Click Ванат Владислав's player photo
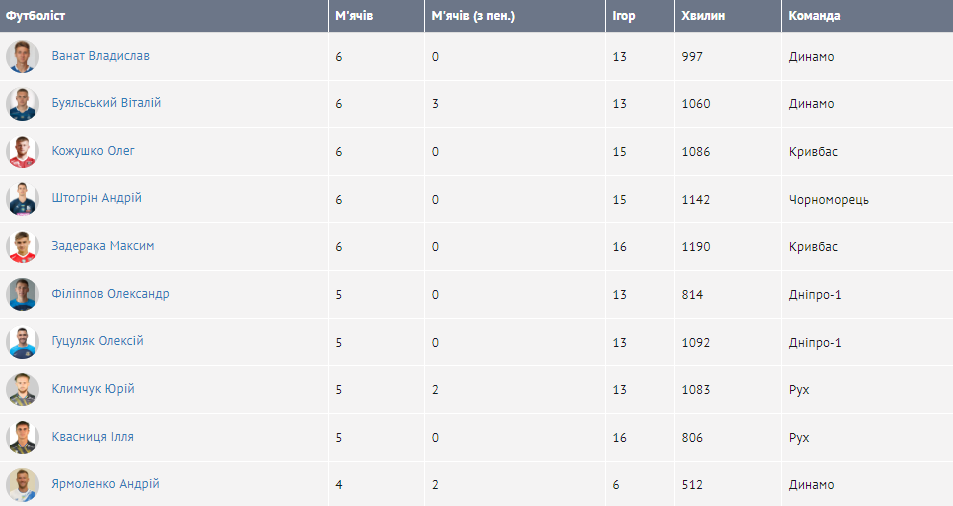 coord(22,56)
